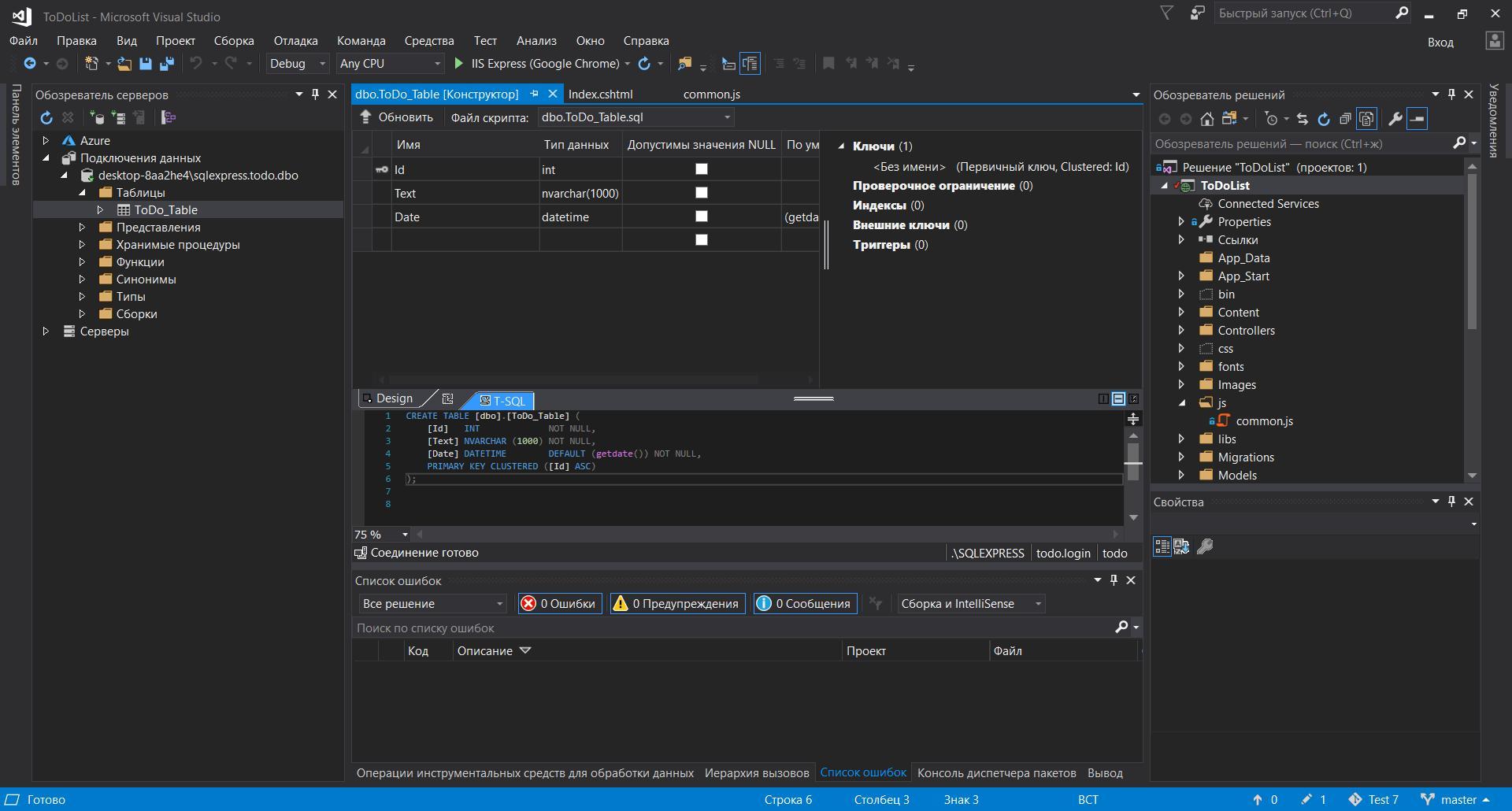Refresh the Server Explorer tree
The image size is (1512, 811).
[46, 118]
